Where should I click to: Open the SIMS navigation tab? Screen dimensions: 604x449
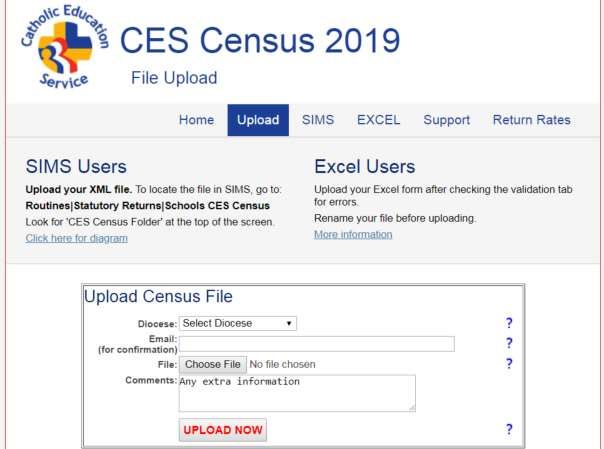pos(318,120)
